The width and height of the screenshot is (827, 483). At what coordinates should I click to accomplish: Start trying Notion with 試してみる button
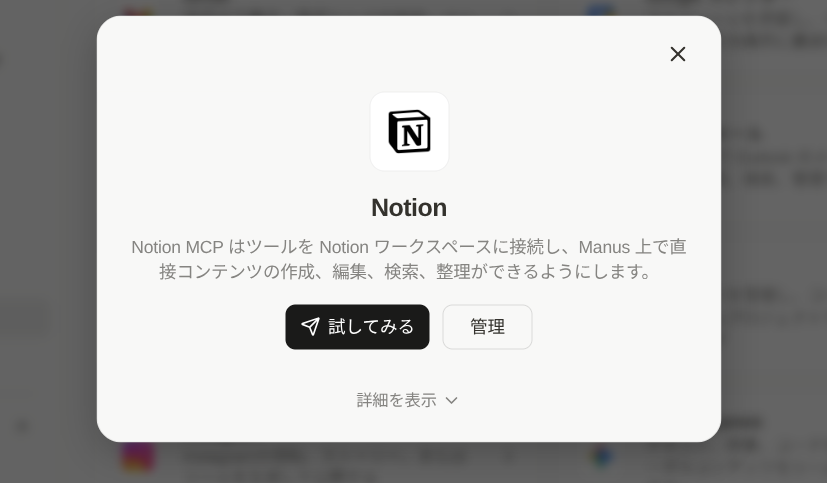point(357,327)
